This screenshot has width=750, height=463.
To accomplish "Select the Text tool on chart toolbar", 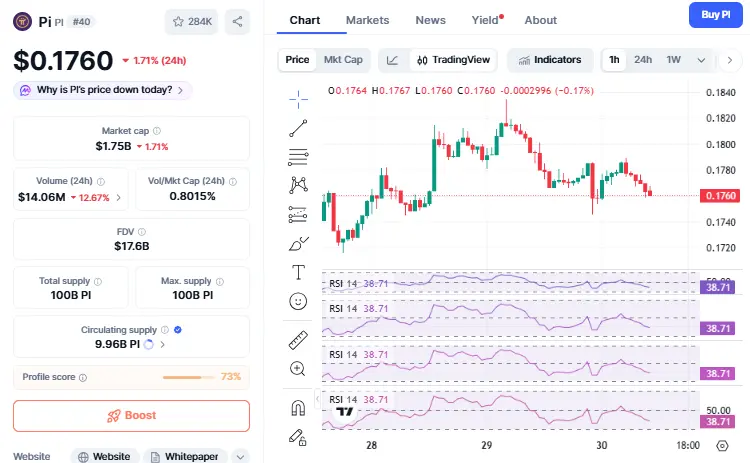I will [x=298, y=272].
